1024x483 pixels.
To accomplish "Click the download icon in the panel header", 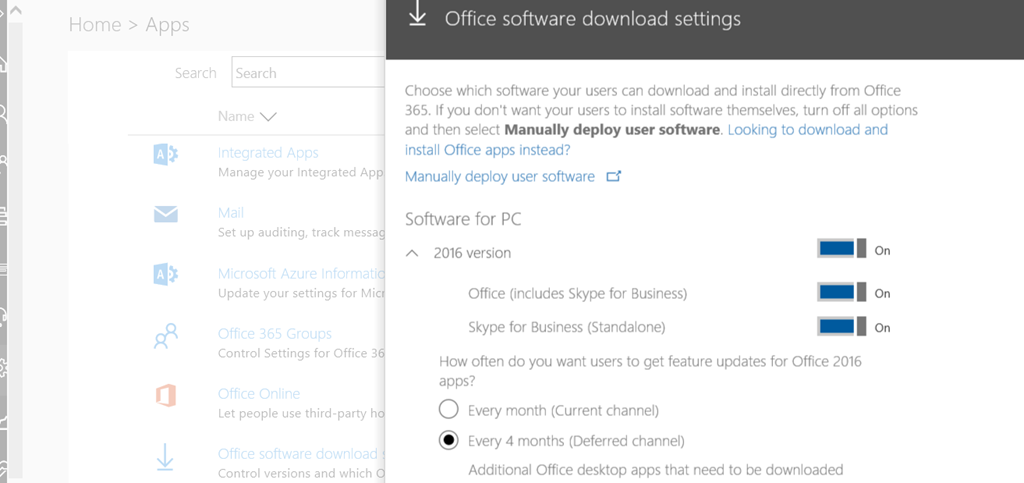I will click(417, 16).
